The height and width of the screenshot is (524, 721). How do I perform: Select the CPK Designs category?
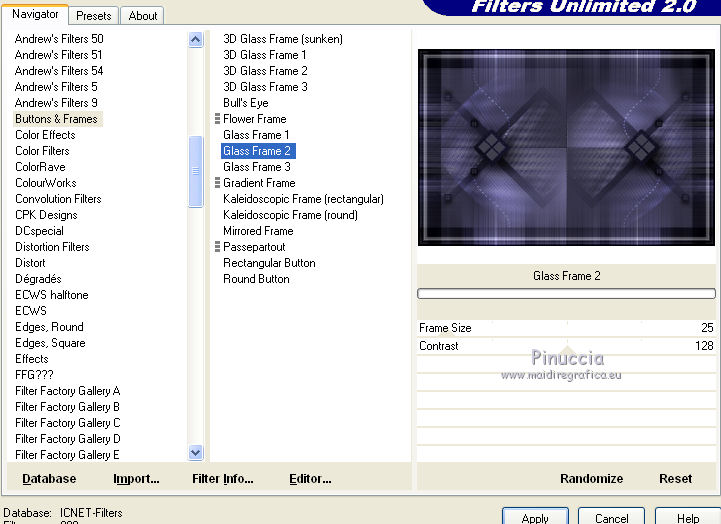coord(46,215)
